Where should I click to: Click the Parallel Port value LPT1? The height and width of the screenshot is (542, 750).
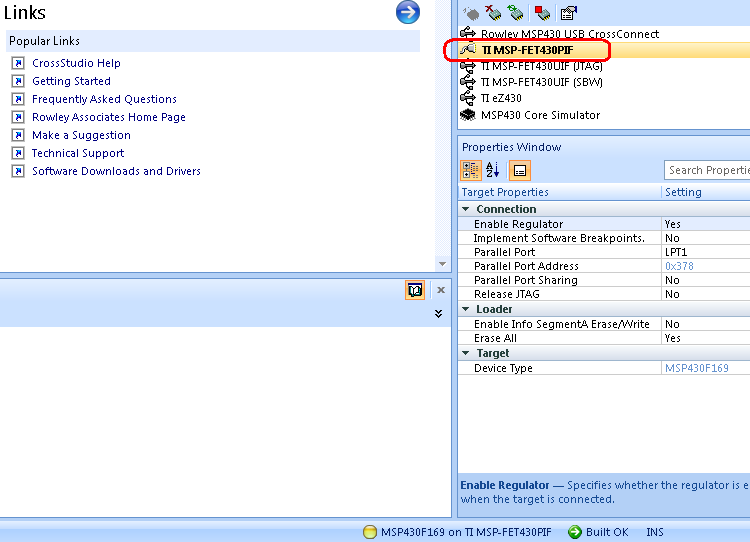[x=676, y=252]
